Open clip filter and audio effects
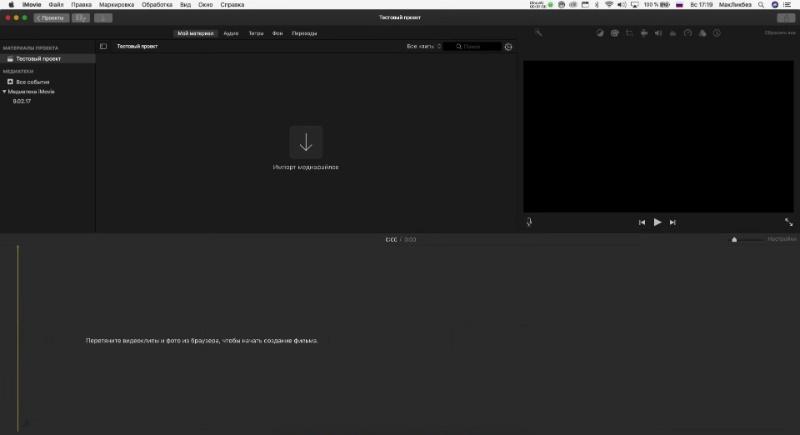Screen dimensions: 800x435 pyautogui.click(x=703, y=33)
